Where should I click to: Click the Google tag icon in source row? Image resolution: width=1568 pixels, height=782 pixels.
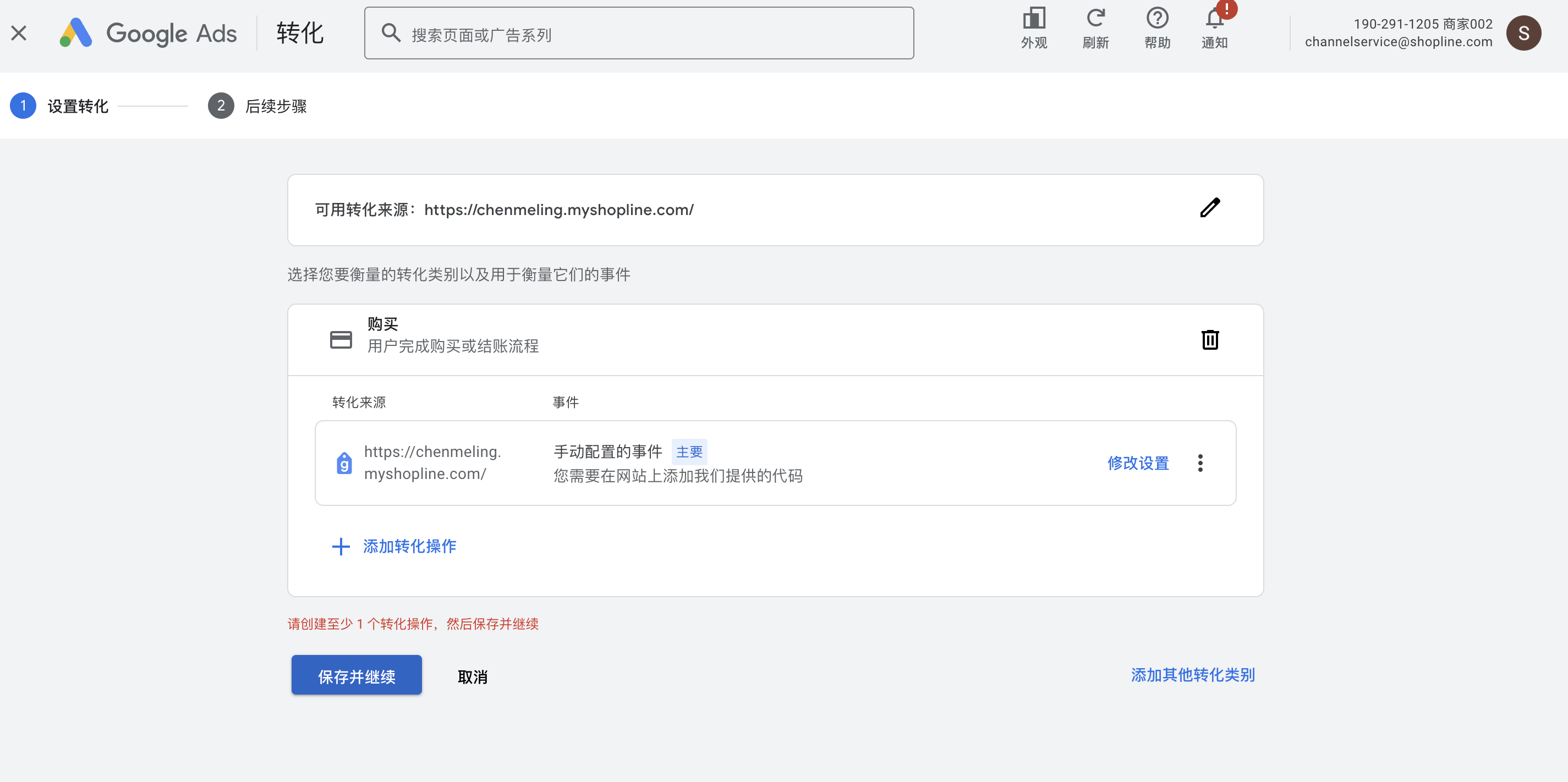(x=344, y=463)
